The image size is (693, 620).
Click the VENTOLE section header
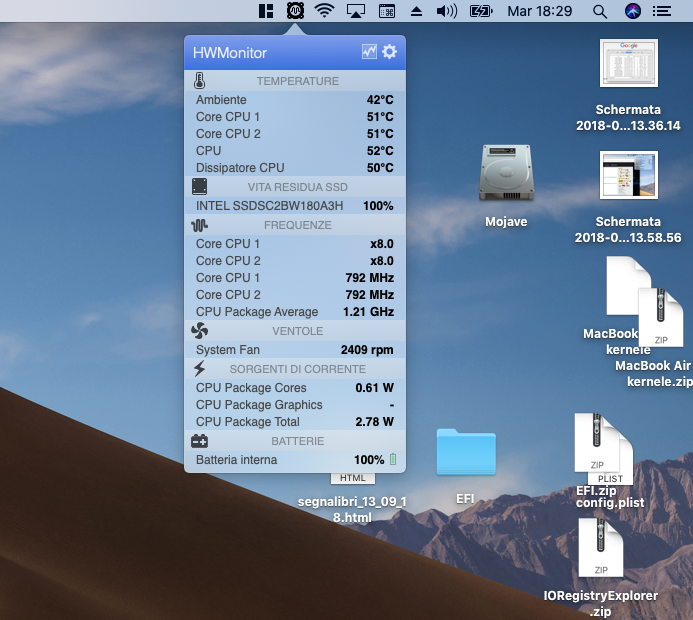click(295, 331)
